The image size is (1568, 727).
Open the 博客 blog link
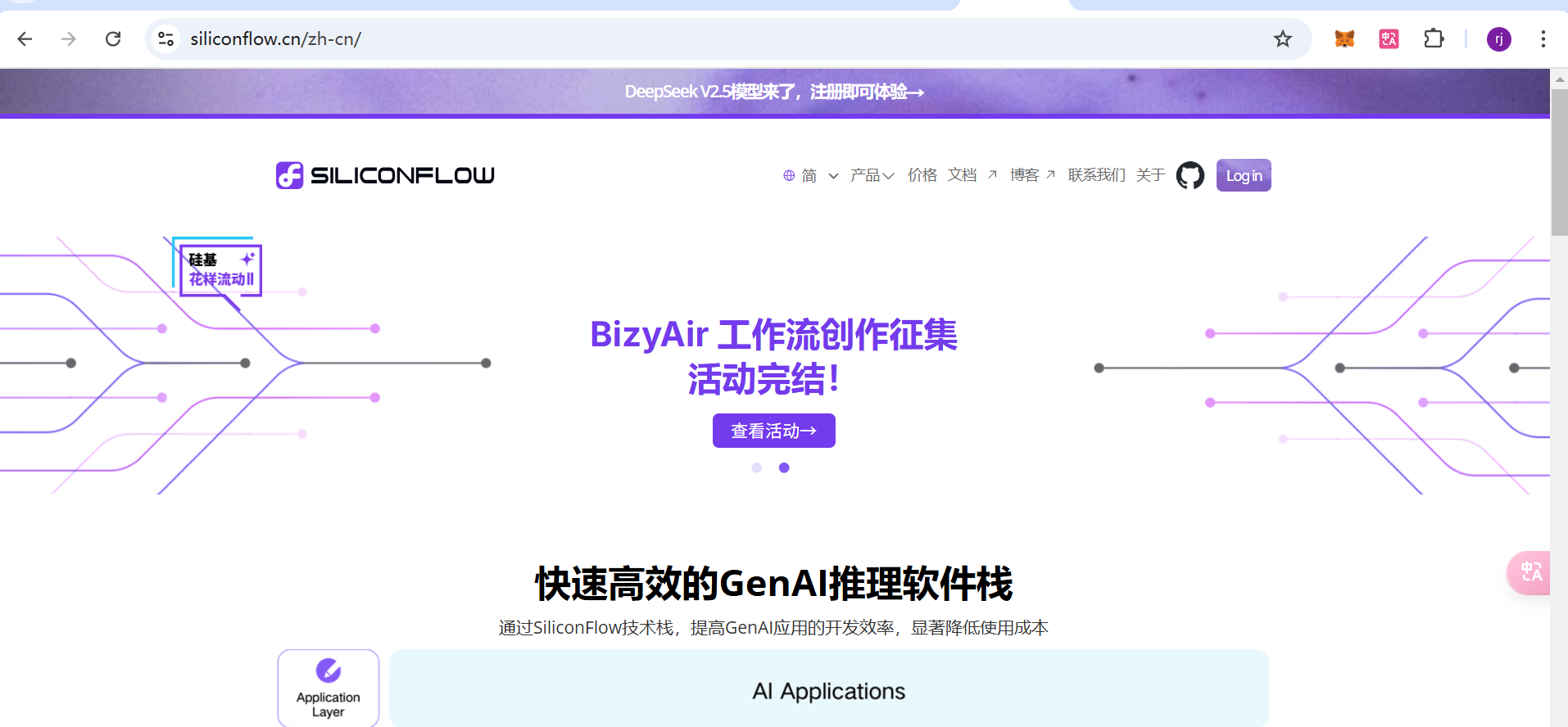tap(1032, 175)
